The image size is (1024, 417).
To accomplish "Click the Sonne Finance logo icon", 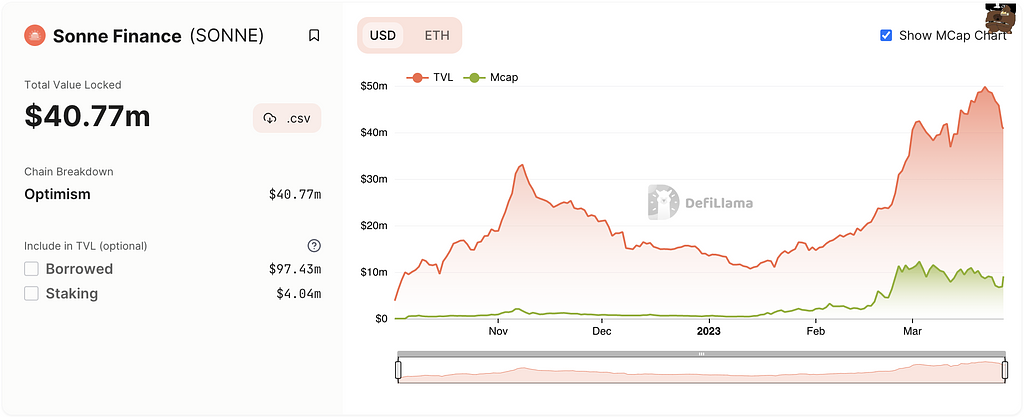I will click(36, 36).
